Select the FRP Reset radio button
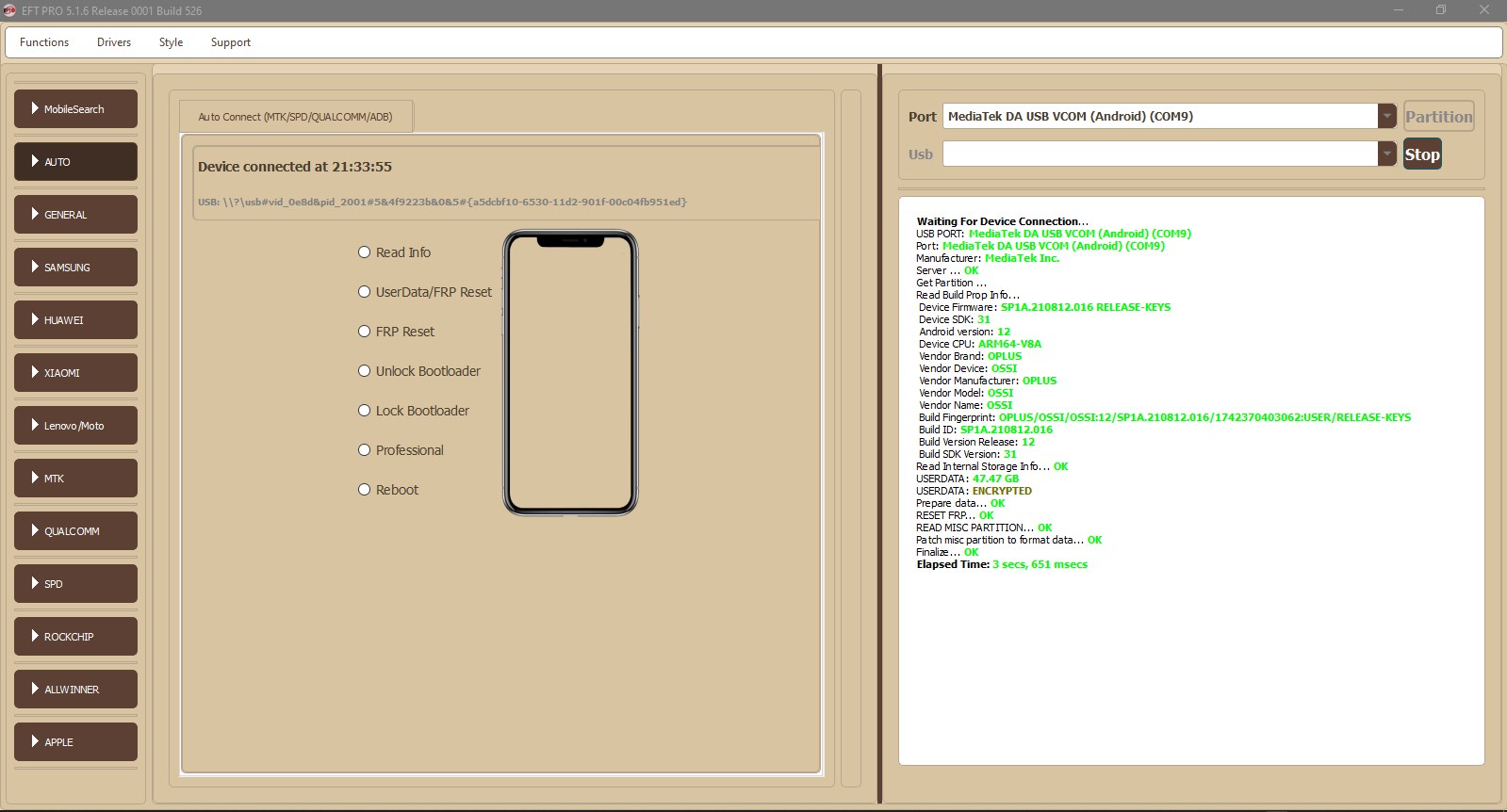 tap(364, 332)
